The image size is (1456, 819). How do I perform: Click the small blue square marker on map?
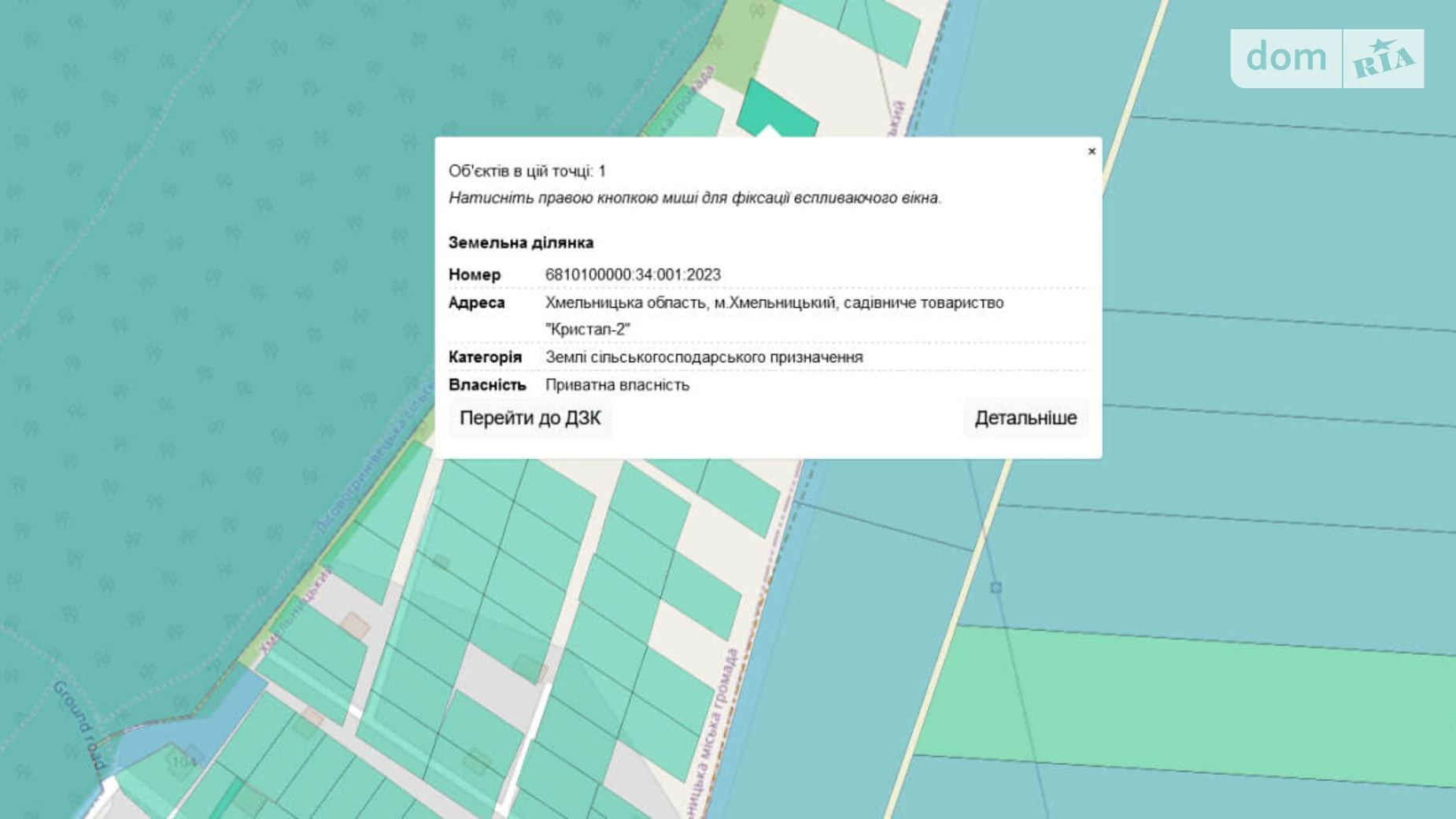tap(996, 587)
